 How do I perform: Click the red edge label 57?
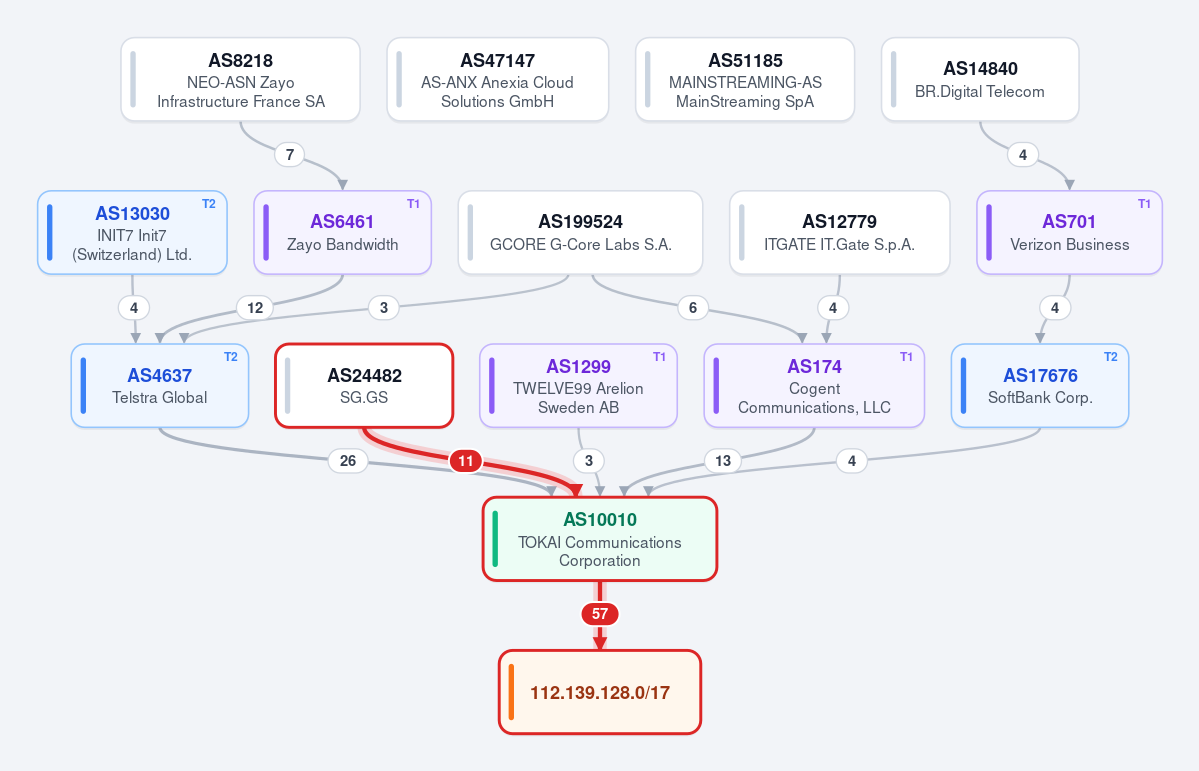[600, 613]
